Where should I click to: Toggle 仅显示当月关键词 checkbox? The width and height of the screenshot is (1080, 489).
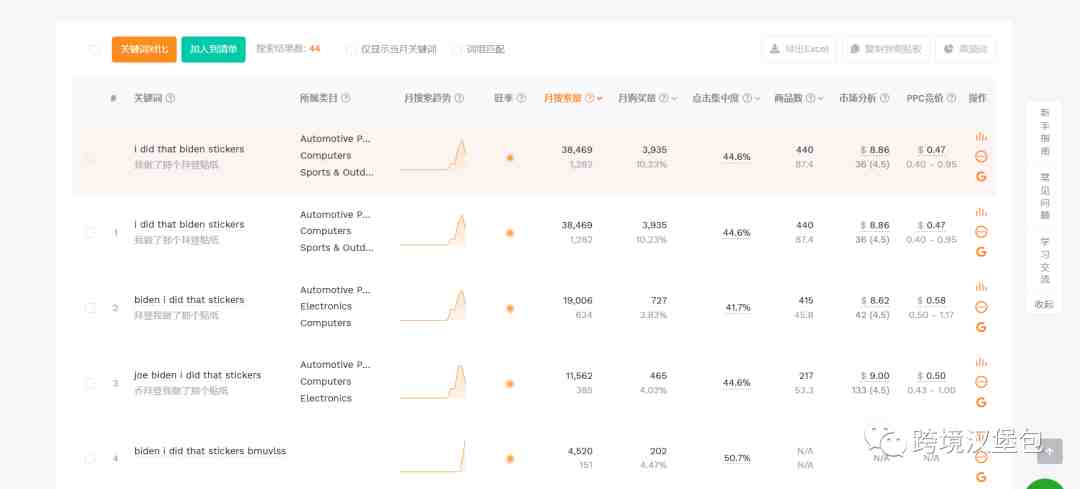click(x=349, y=50)
